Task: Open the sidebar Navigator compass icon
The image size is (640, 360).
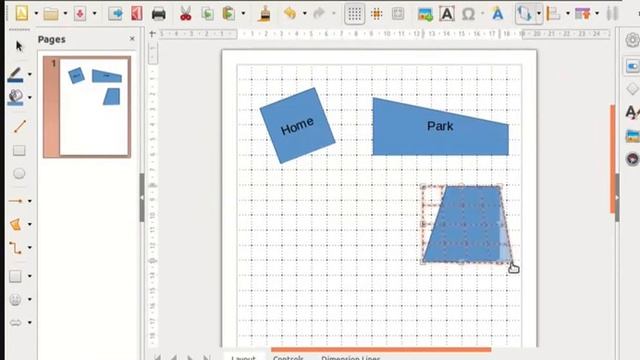Action: (x=632, y=159)
